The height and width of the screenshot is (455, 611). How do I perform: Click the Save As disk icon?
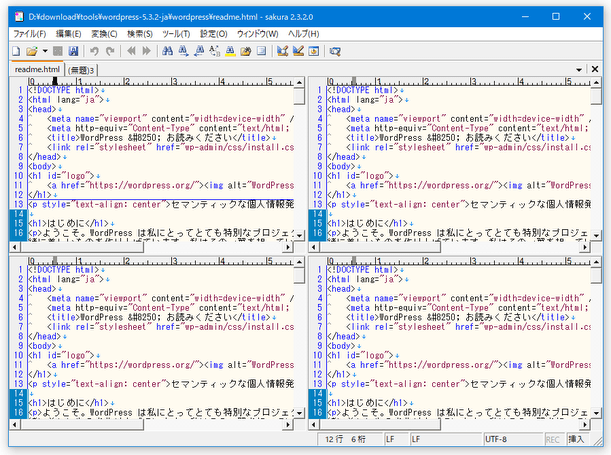coord(73,51)
